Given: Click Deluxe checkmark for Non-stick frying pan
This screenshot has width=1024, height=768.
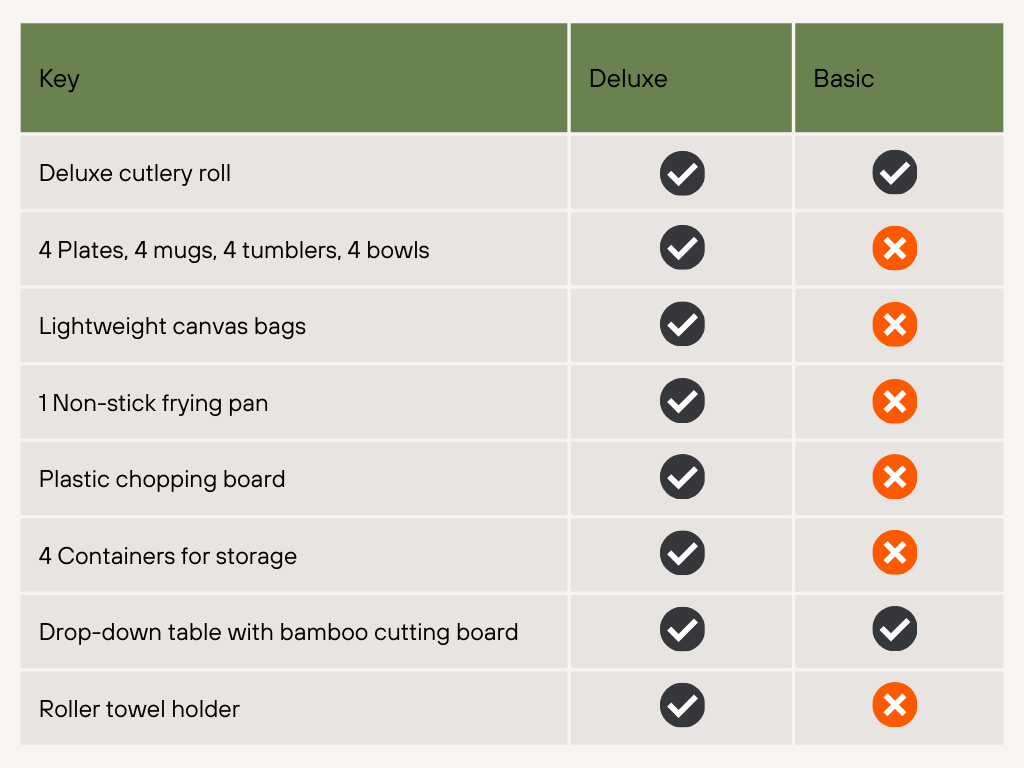Looking at the screenshot, I should click(682, 402).
